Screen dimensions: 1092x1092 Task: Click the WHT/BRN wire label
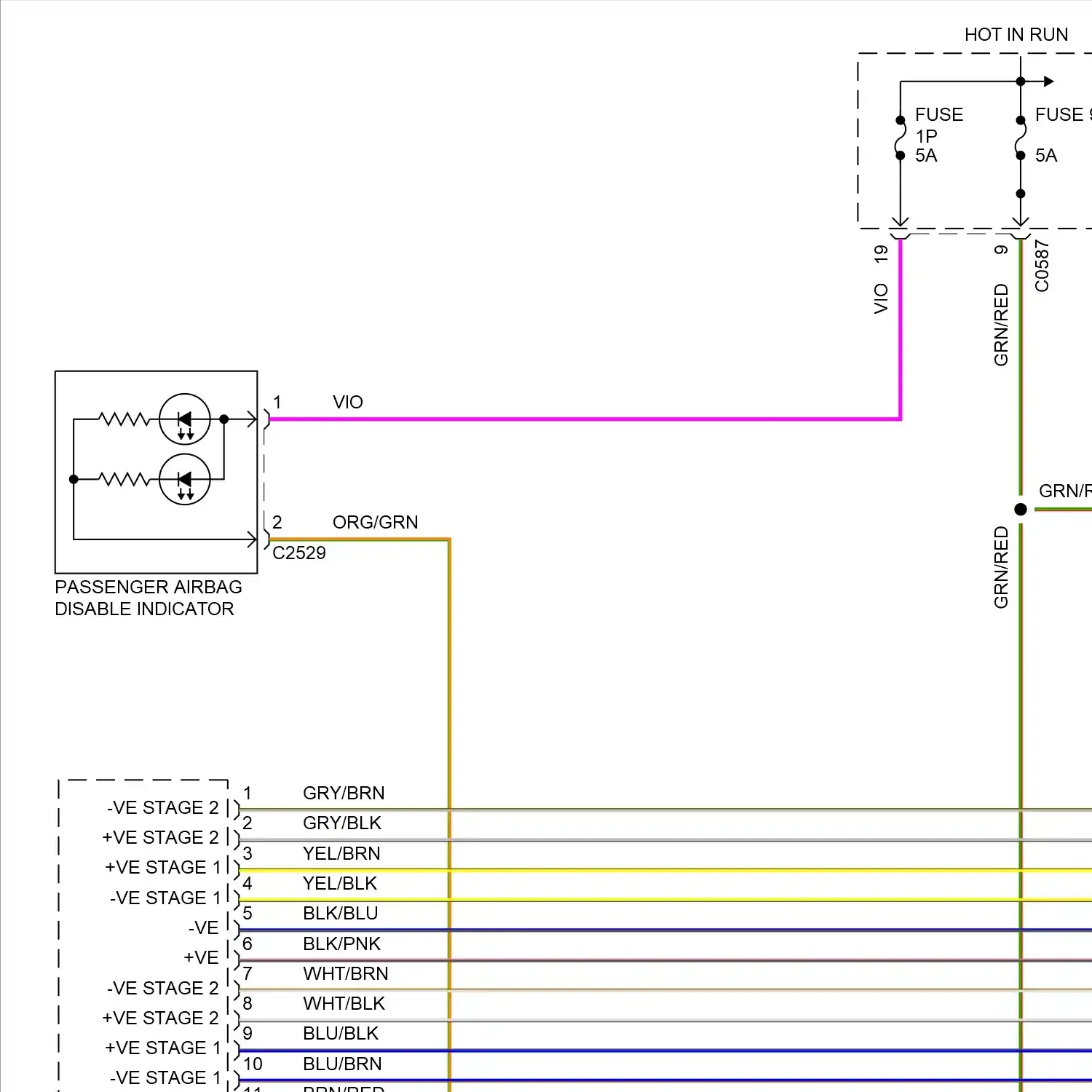346,973
